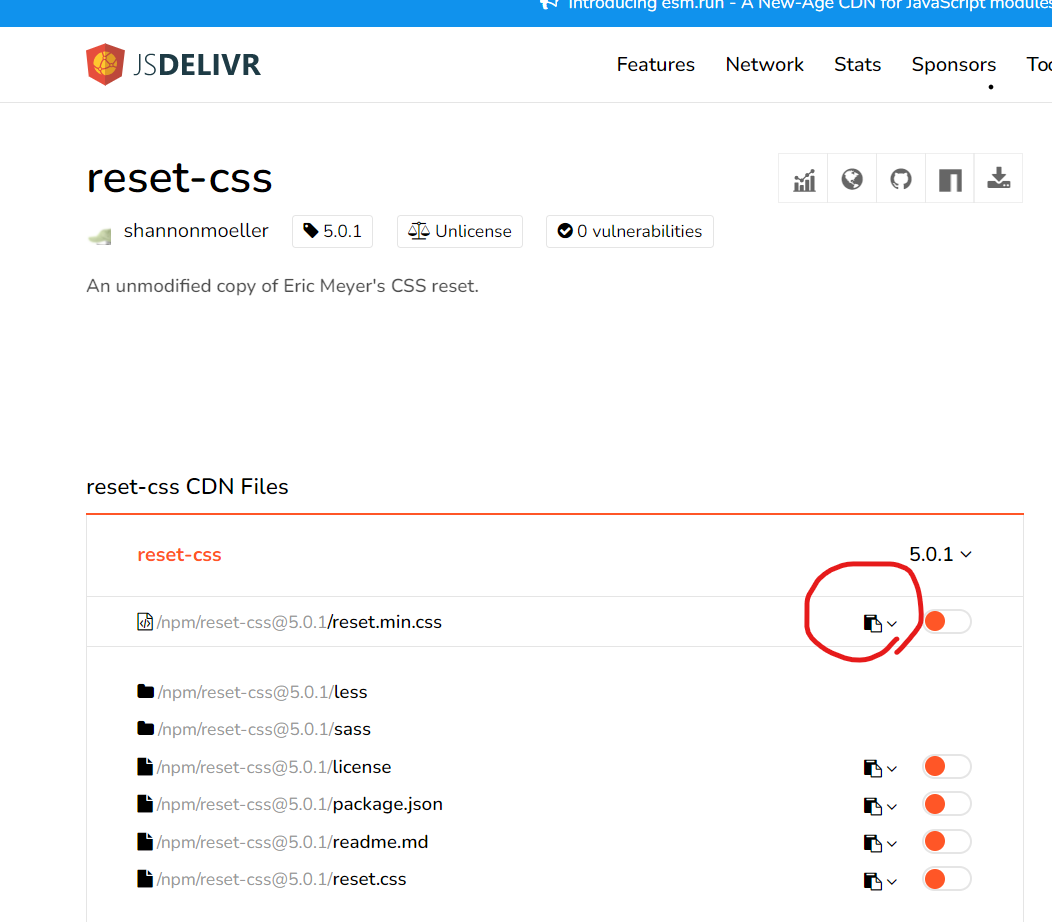Open the less folder link

click(x=262, y=692)
